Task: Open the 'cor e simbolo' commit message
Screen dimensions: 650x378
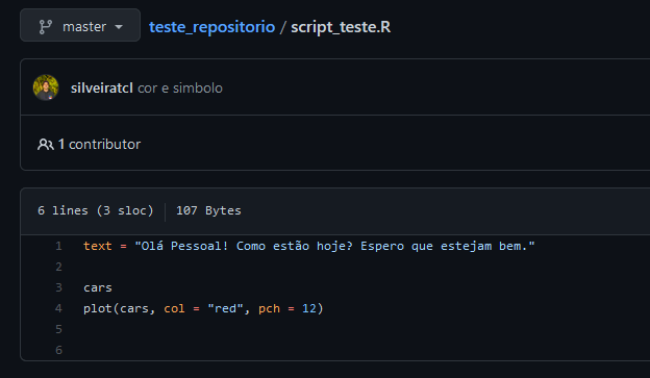Action: [180, 88]
